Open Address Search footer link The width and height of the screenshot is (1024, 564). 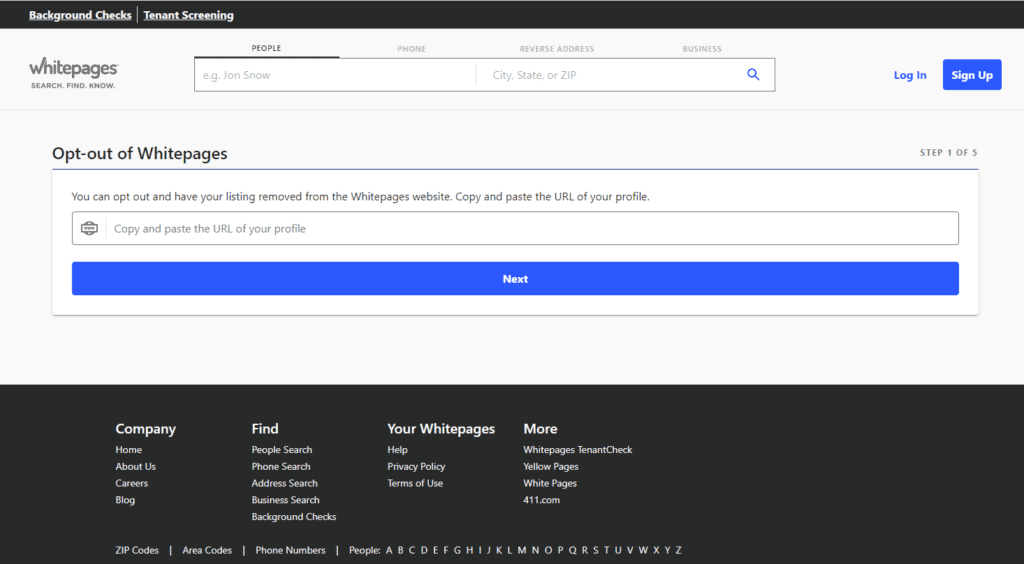pos(285,483)
